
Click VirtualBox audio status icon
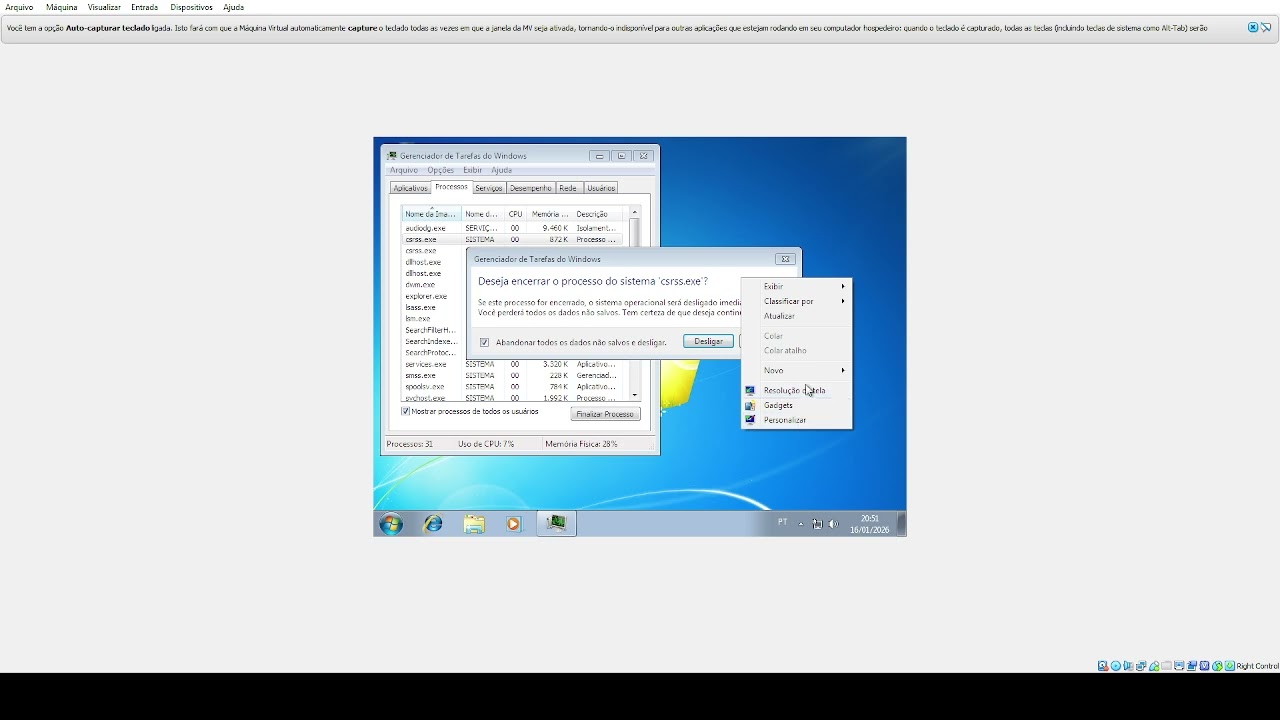1128,666
